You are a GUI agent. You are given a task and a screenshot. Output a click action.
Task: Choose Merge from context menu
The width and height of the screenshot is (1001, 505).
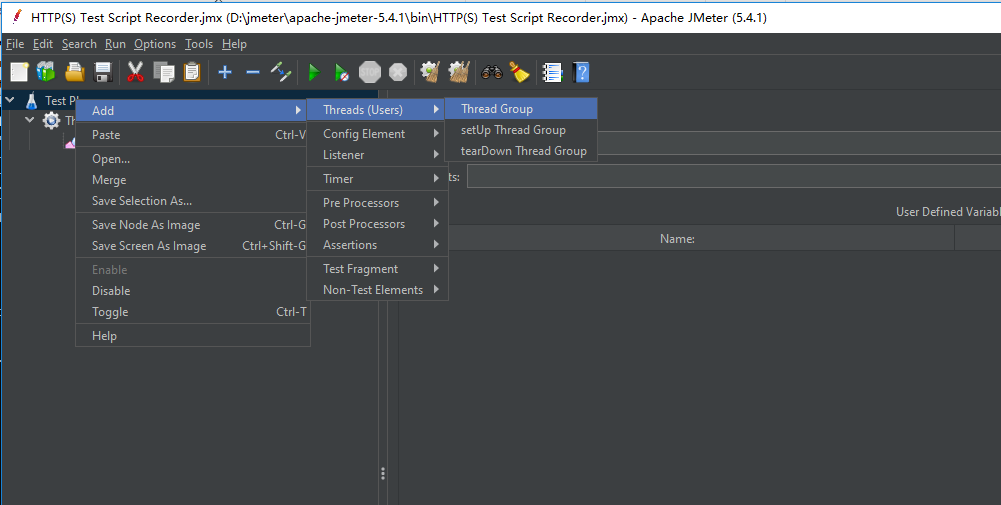coord(192,180)
